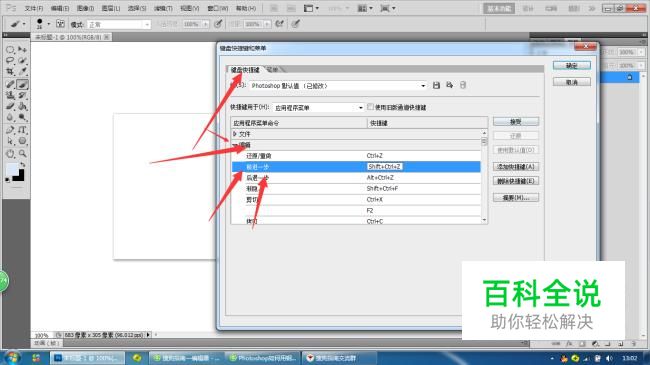Select the Crop tool
Screen dimensions: 650x365
pyautogui.click(x=10, y=71)
